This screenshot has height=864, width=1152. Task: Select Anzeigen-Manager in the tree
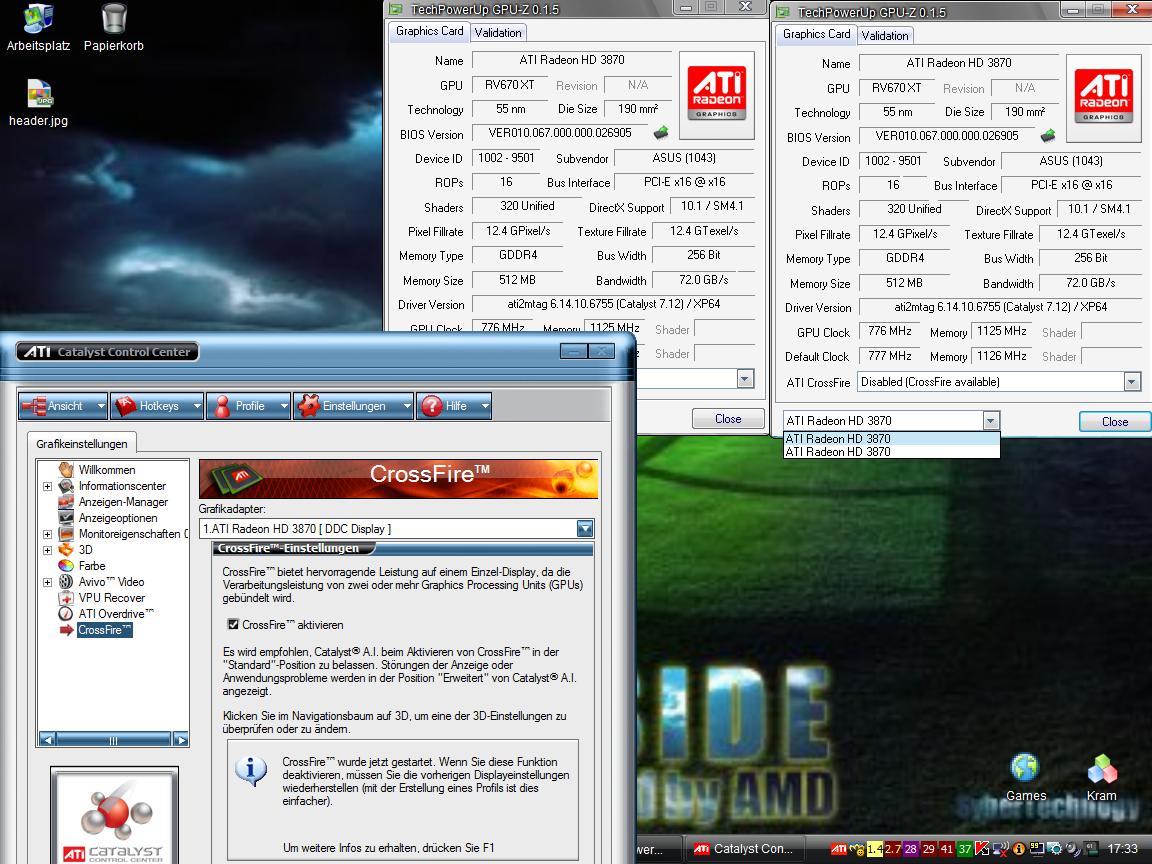point(123,503)
